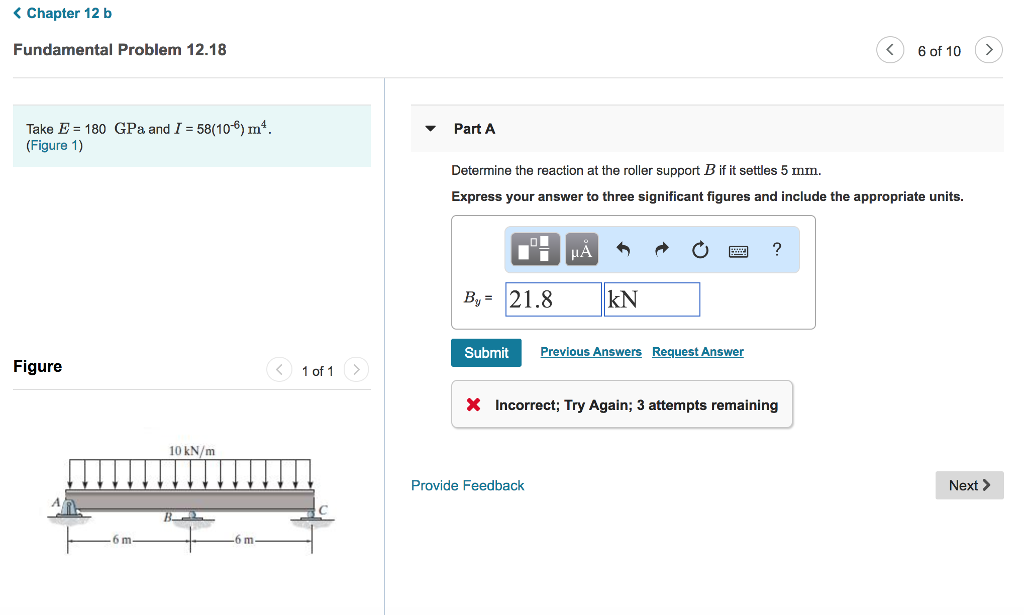Click the units field containing kN
This screenshot has width=1024, height=615.
[x=651, y=299]
